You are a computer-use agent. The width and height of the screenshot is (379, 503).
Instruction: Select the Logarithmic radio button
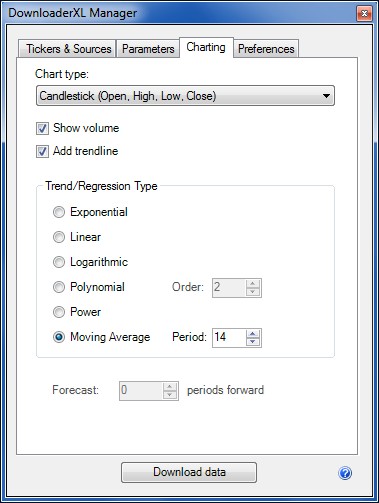[59, 262]
